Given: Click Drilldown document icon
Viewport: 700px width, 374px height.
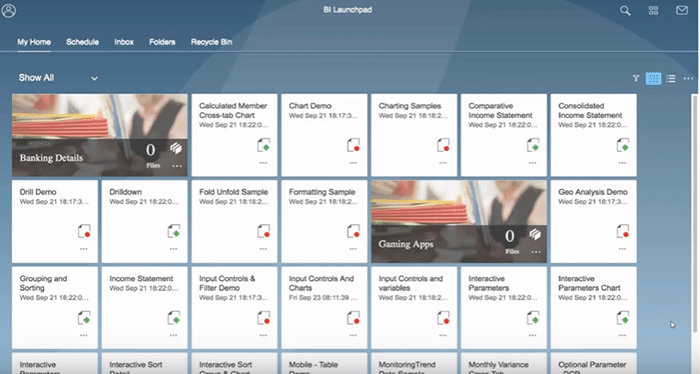Looking at the screenshot, I should point(174,231).
